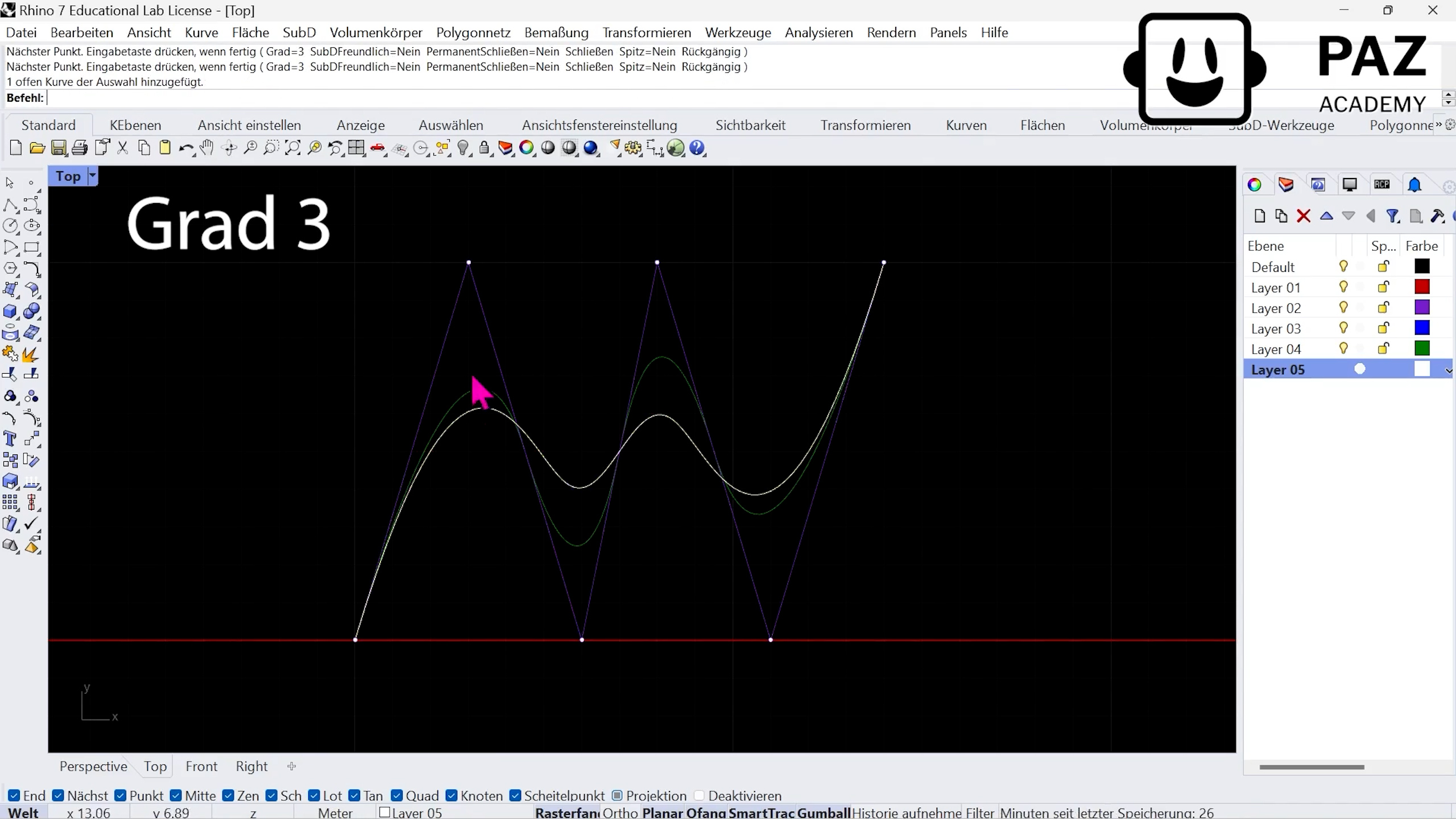Expand the Layer 05 row dropdown chevron
Screen dimensions: 1456x819
click(x=1449, y=370)
